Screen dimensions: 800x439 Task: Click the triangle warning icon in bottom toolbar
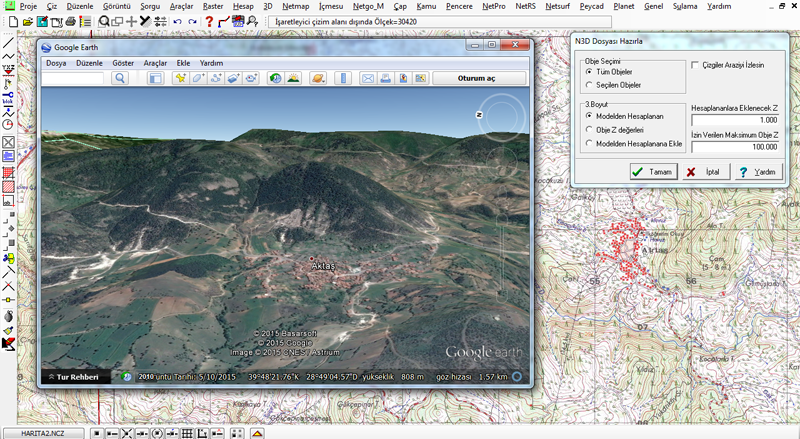257,433
